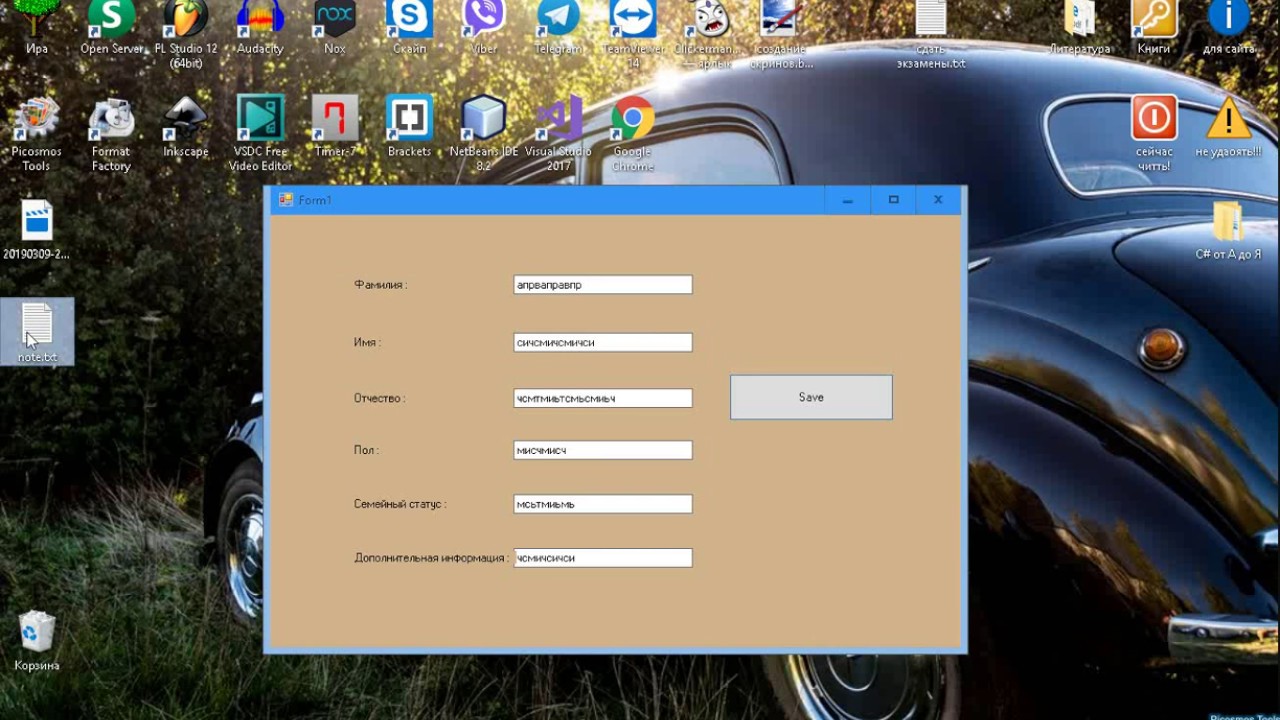The height and width of the screenshot is (720, 1280).
Task: Select the для сайта desktop icon
Action: click(x=1229, y=28)
